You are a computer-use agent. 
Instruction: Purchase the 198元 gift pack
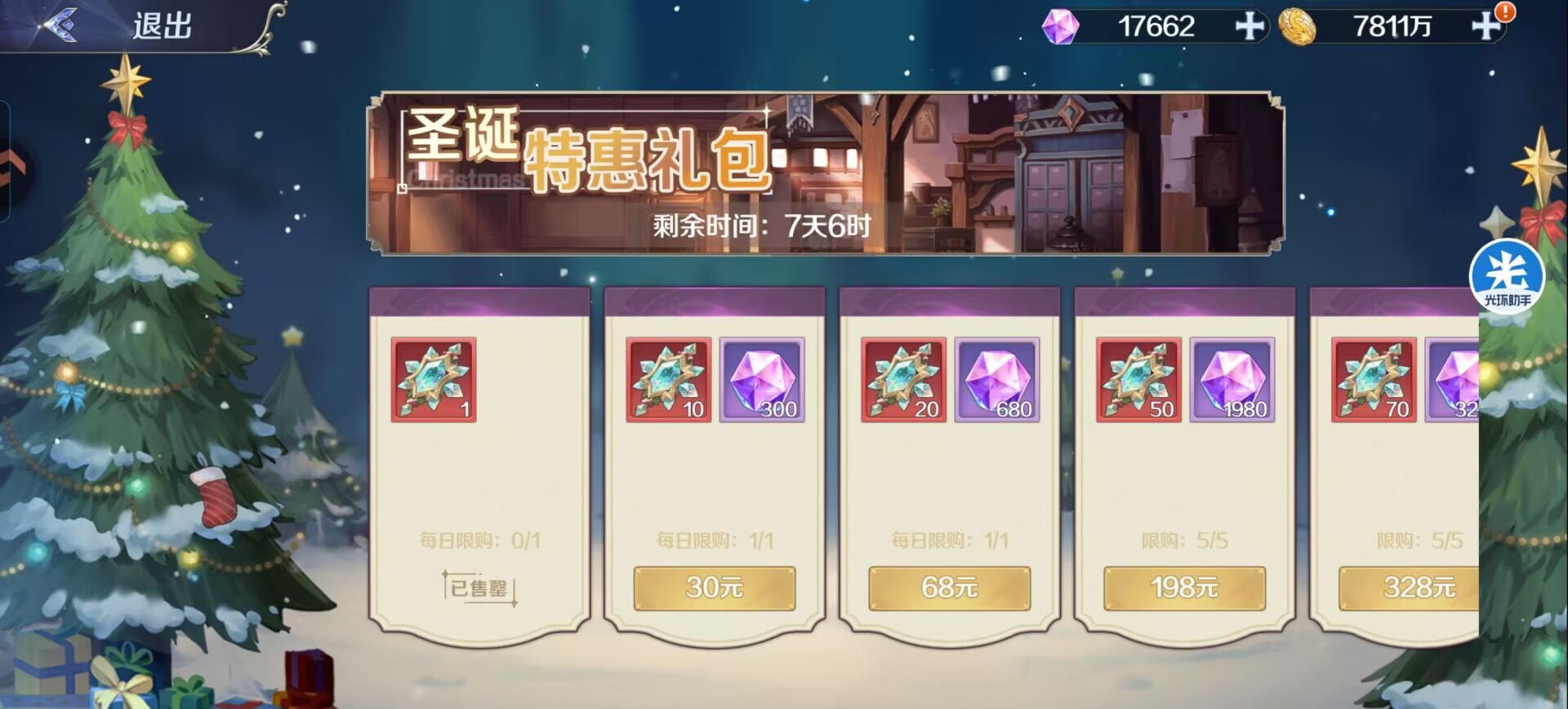coord(1185,587)
